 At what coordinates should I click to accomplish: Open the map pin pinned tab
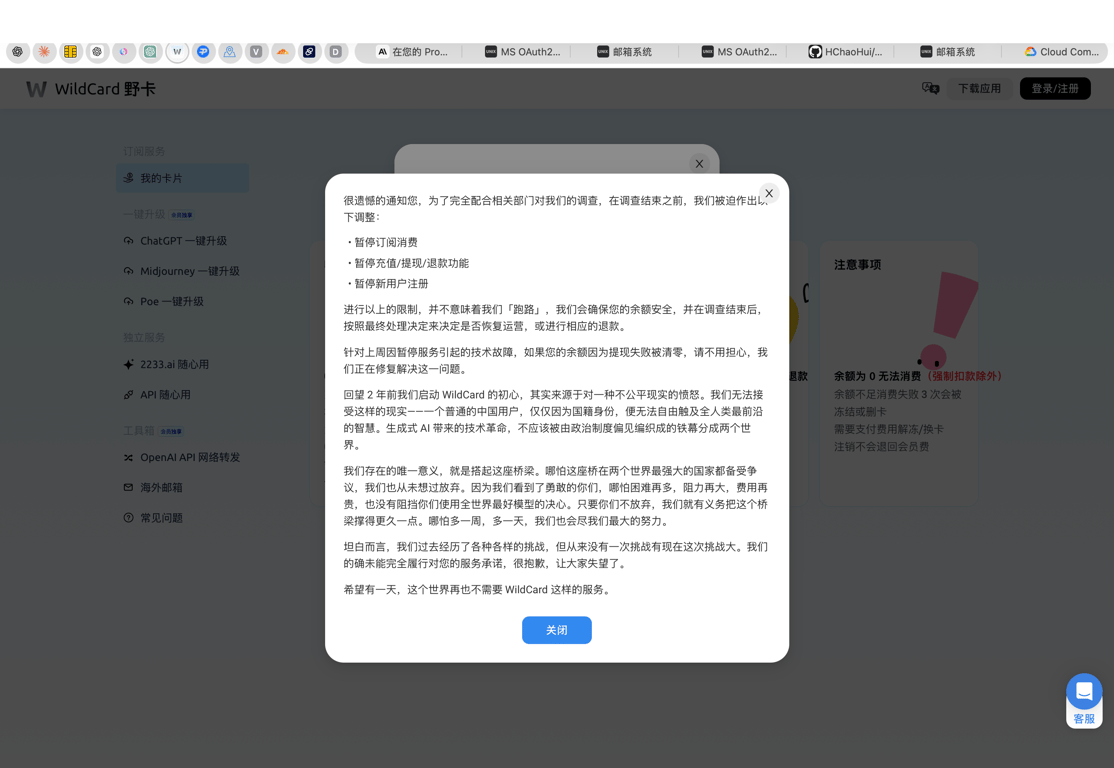(x=229, y=52)
